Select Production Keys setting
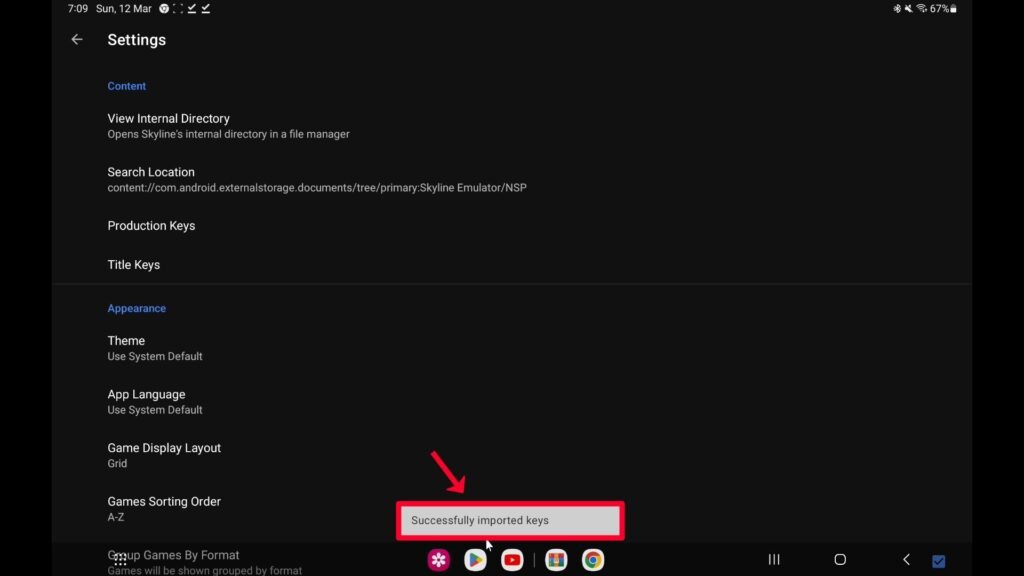1024x576 pixels. pyautogui.click(x=151, y=226)
